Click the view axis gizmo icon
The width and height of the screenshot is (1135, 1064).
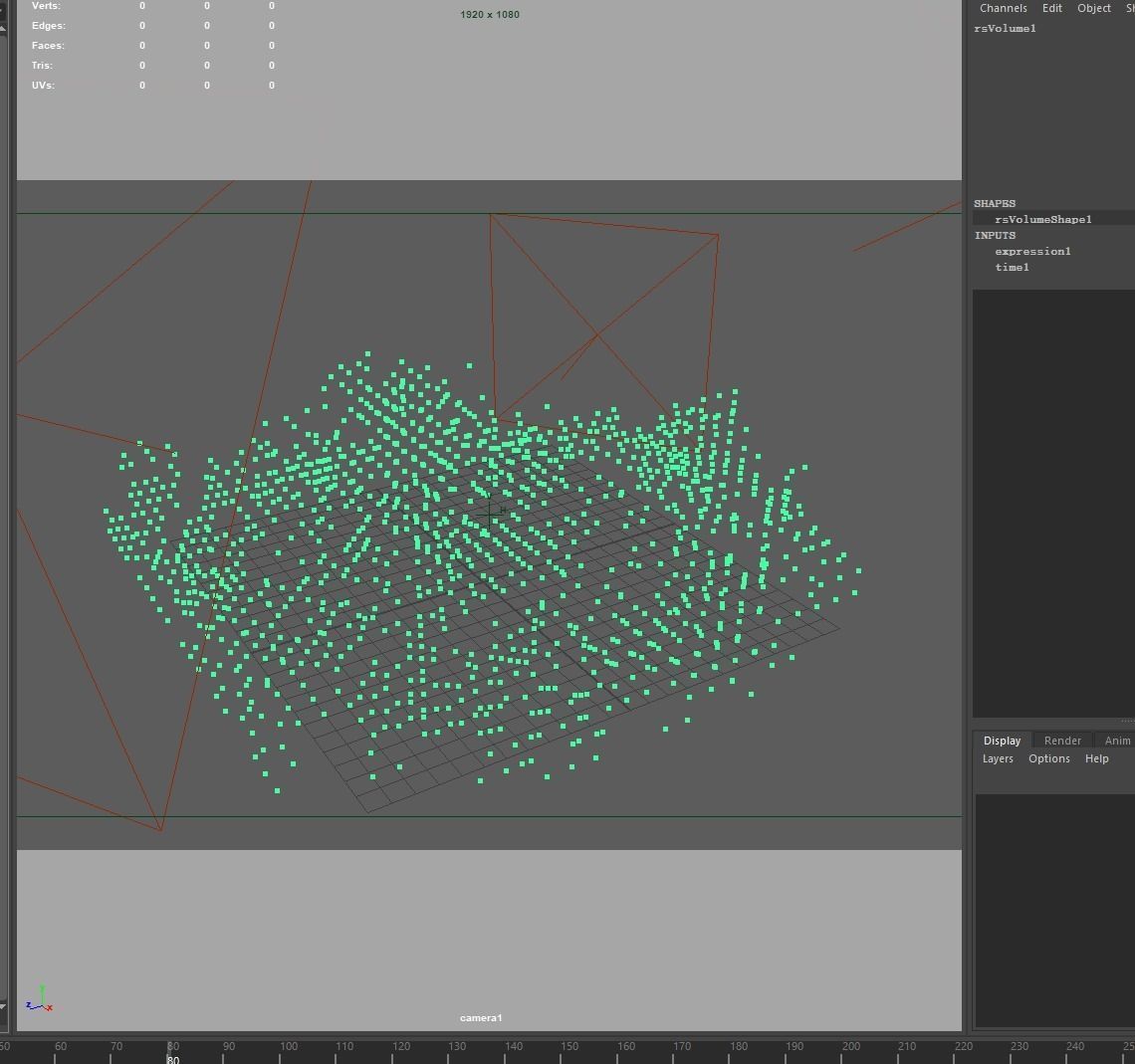pos(40,999)
